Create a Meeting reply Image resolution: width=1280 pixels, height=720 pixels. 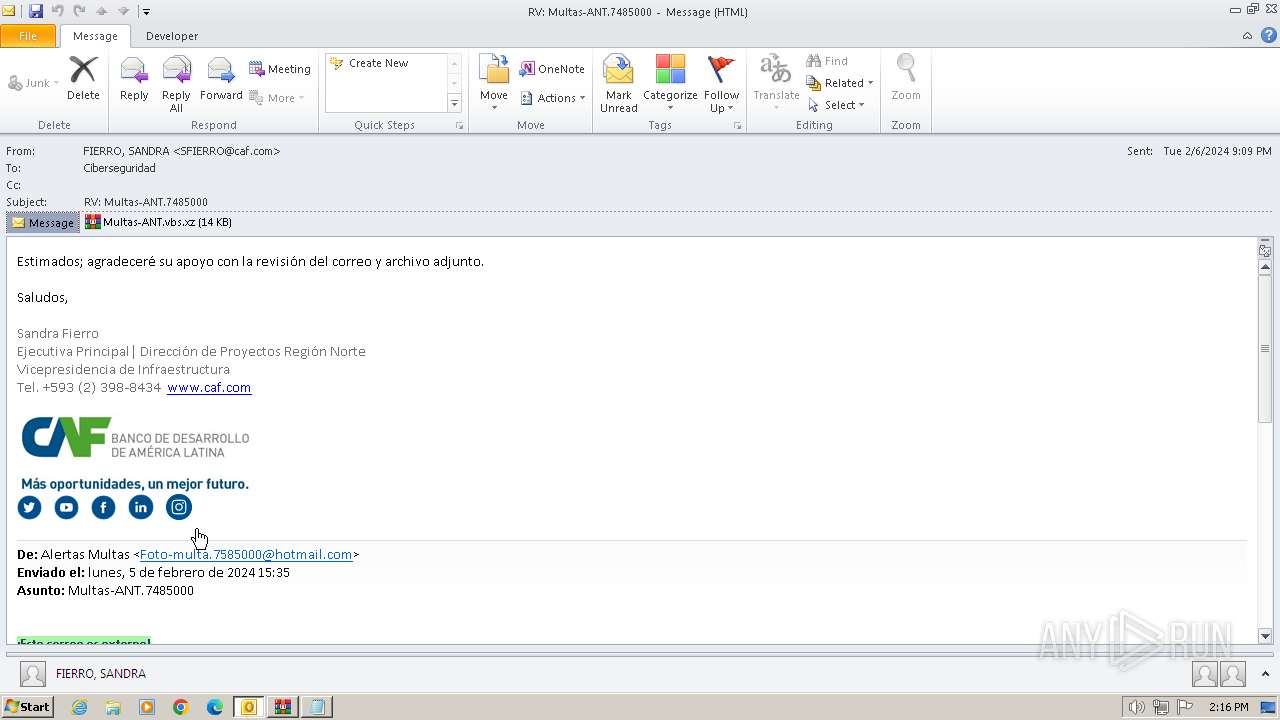point(280,69)
